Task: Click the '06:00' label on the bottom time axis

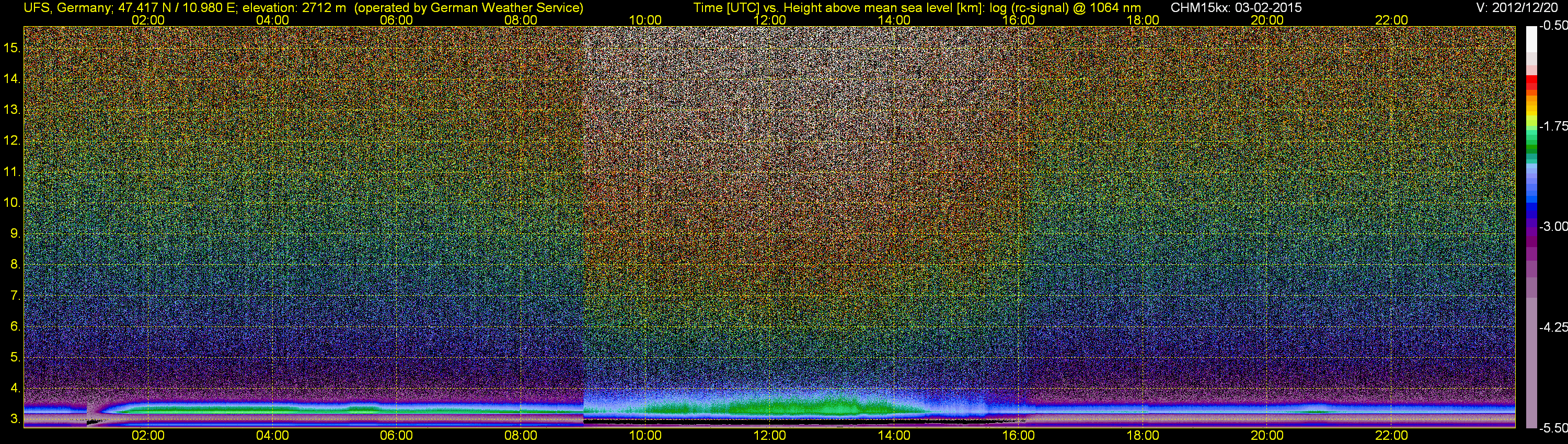Action: [396, 436]
